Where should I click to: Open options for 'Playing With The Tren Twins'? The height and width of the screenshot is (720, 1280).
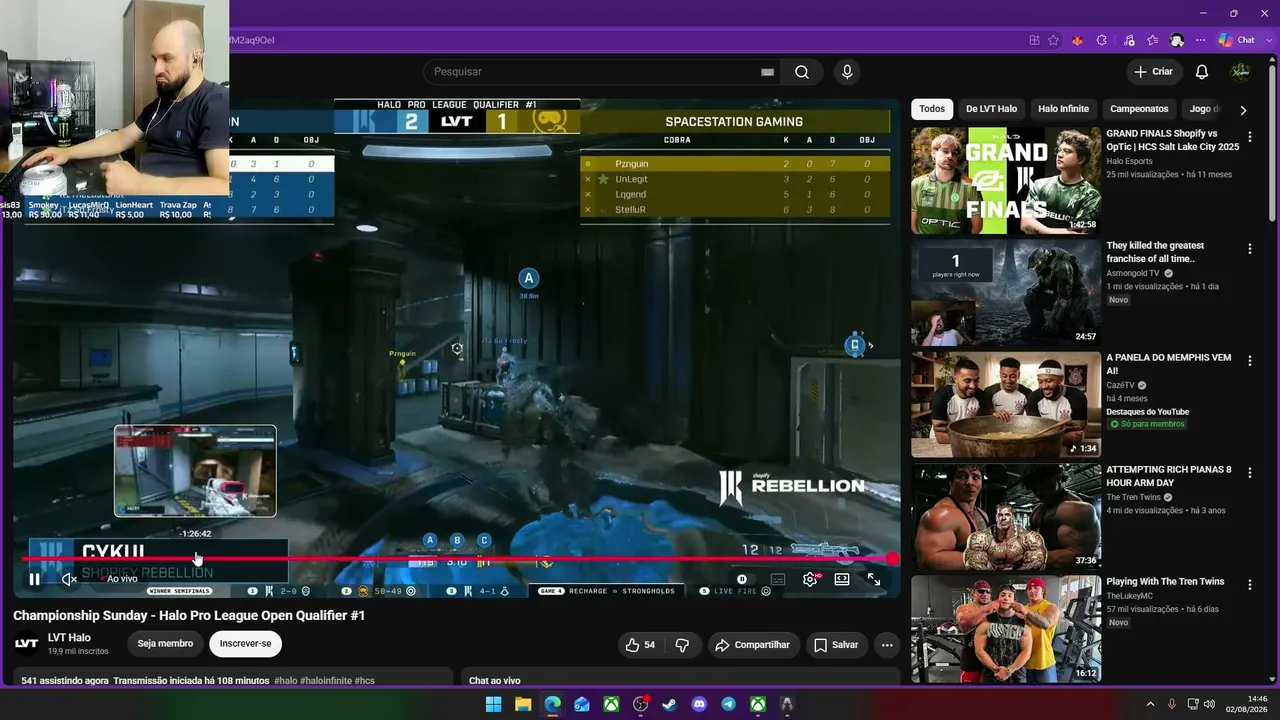click(x=1249, y=585)
